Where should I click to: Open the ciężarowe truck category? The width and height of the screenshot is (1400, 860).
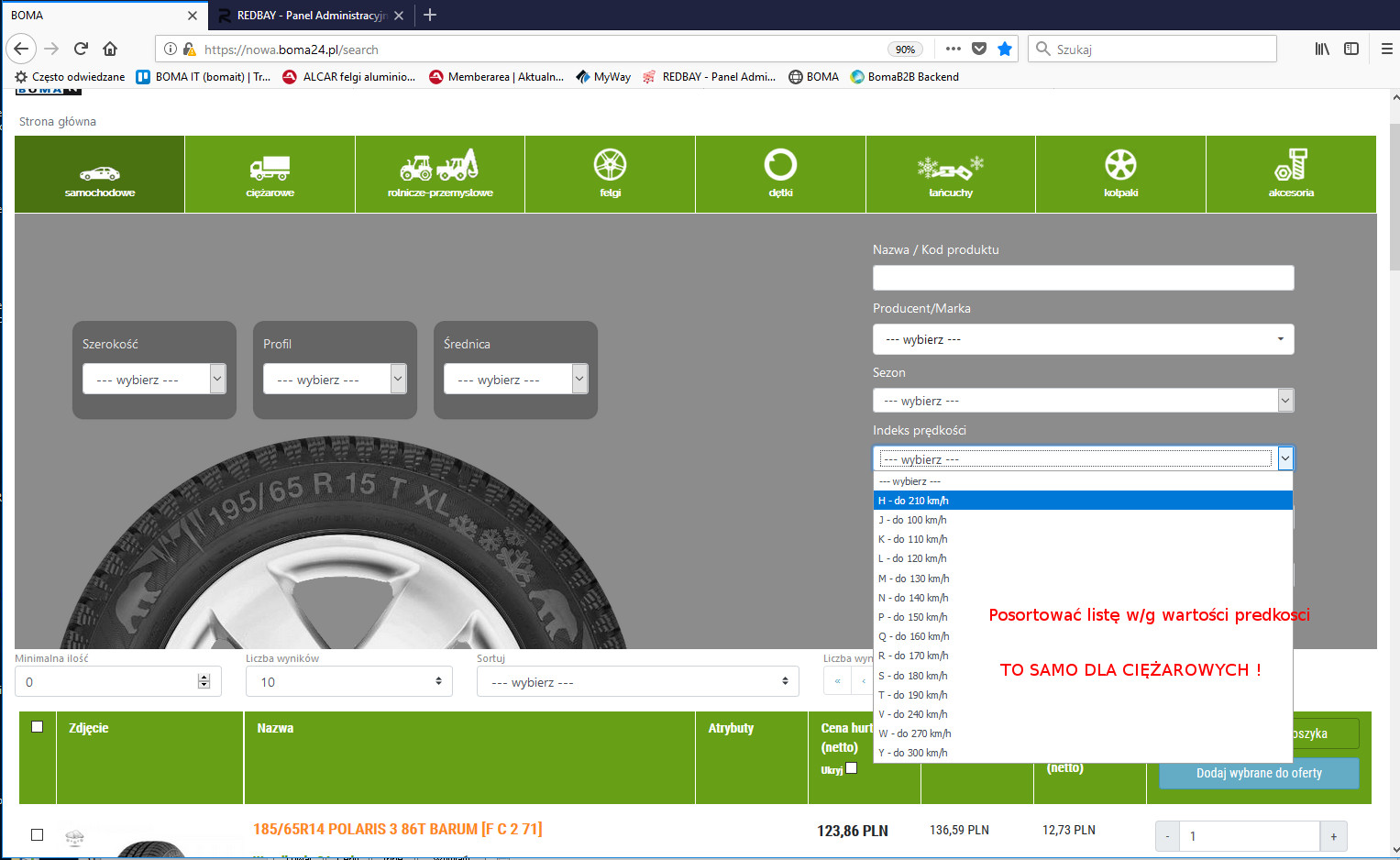270,174
